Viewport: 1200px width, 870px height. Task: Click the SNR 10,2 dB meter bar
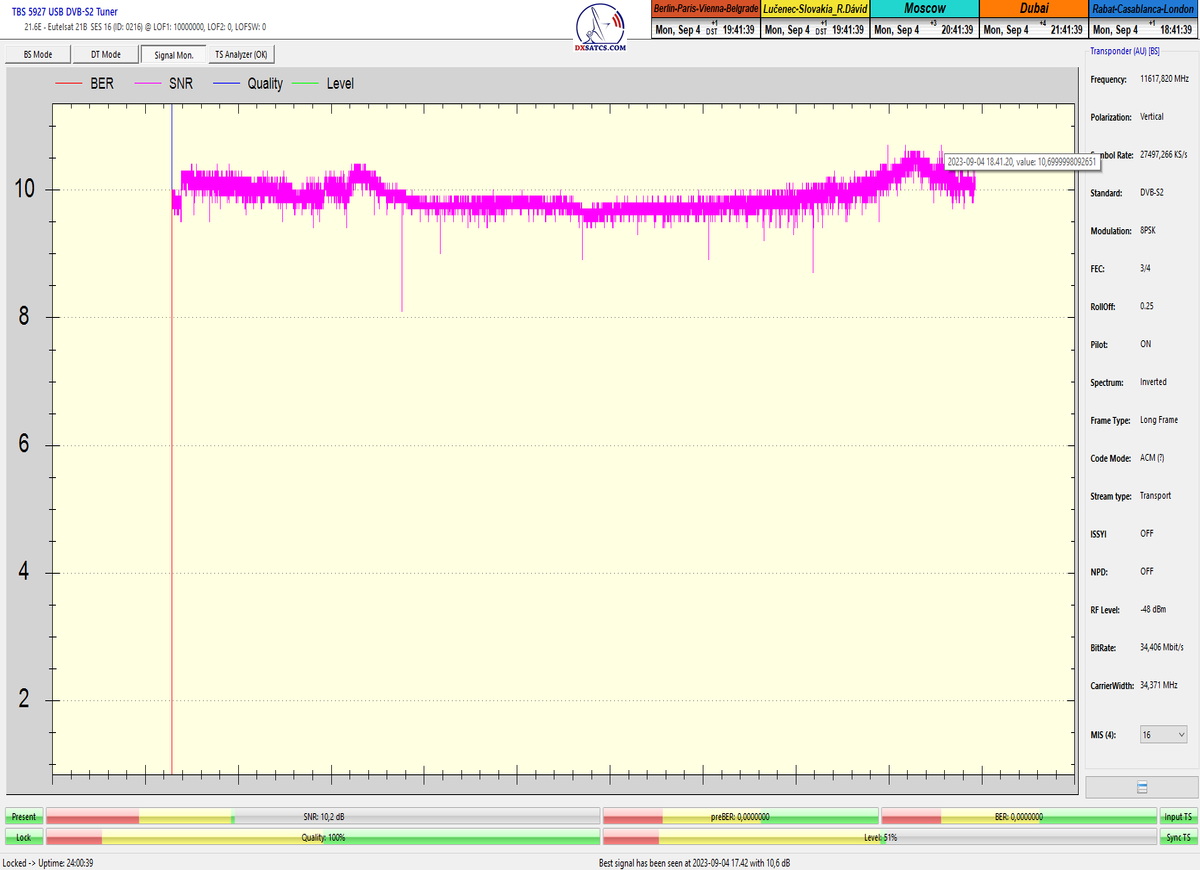pos(323,817)
